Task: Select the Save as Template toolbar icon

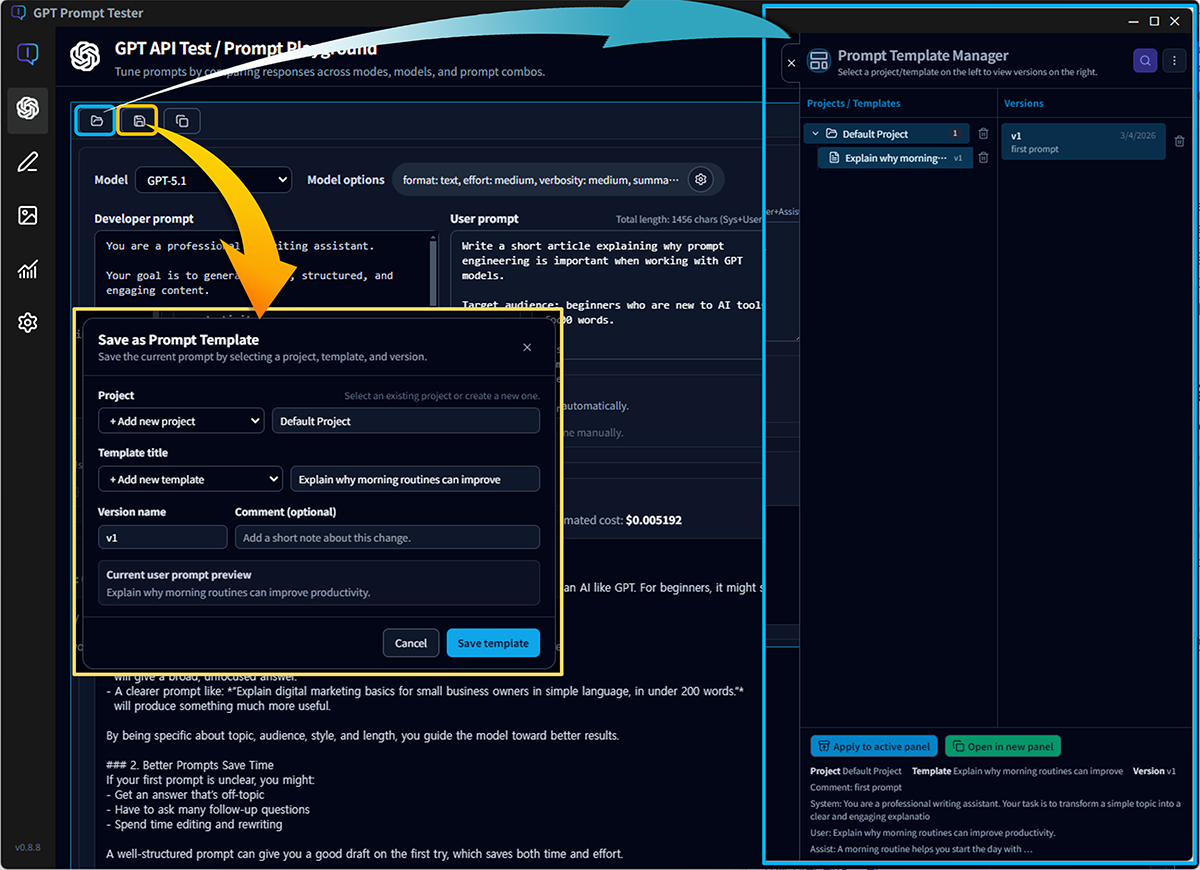Action: coord(138,119)
